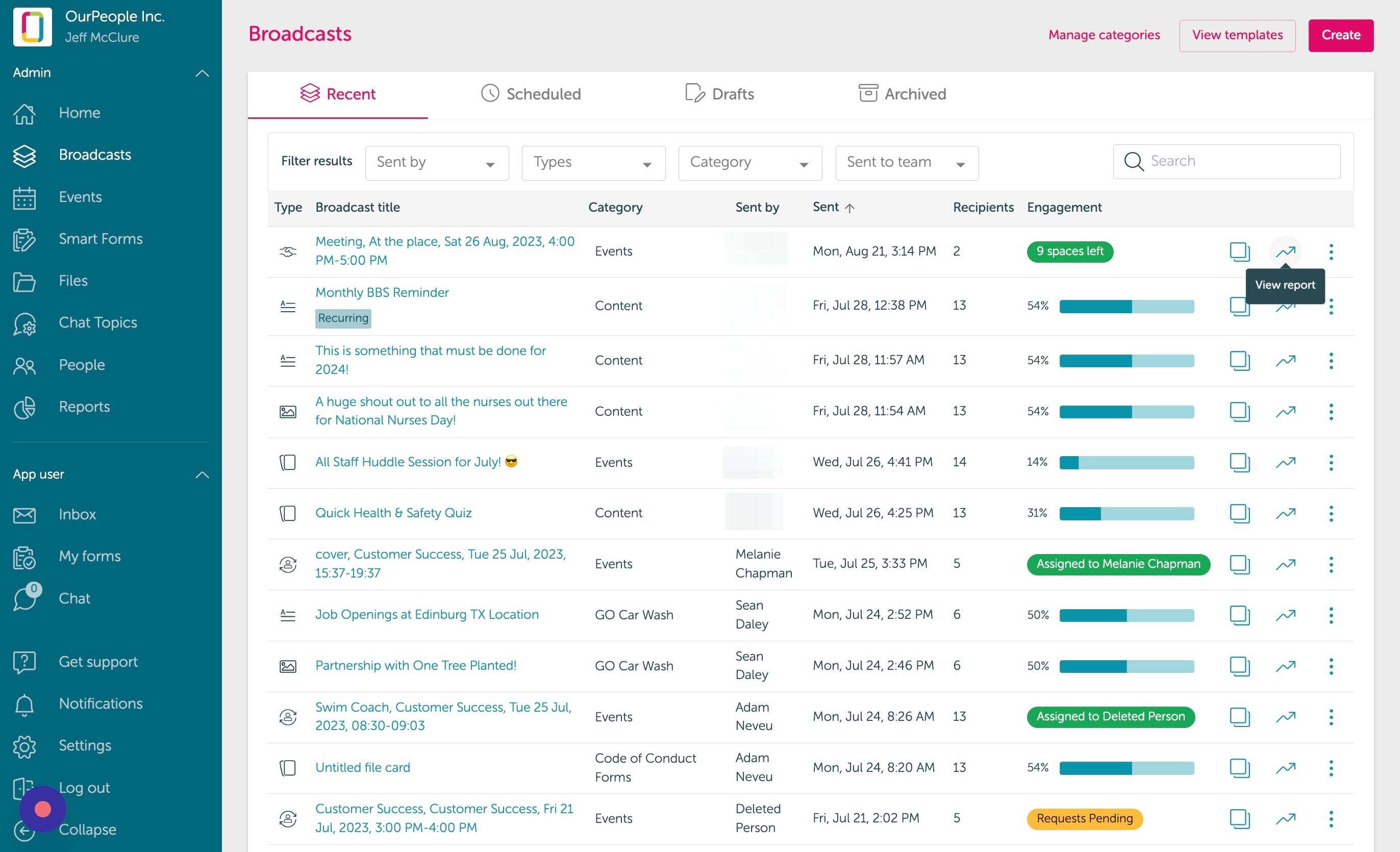Click the Search input field

tap(1226, 162)
